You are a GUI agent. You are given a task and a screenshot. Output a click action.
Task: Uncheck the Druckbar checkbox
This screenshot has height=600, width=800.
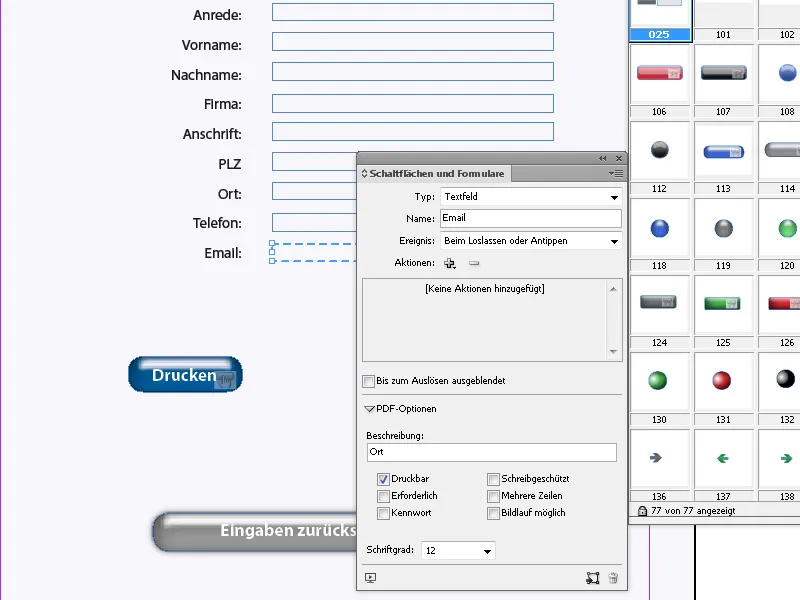point(383,479)
